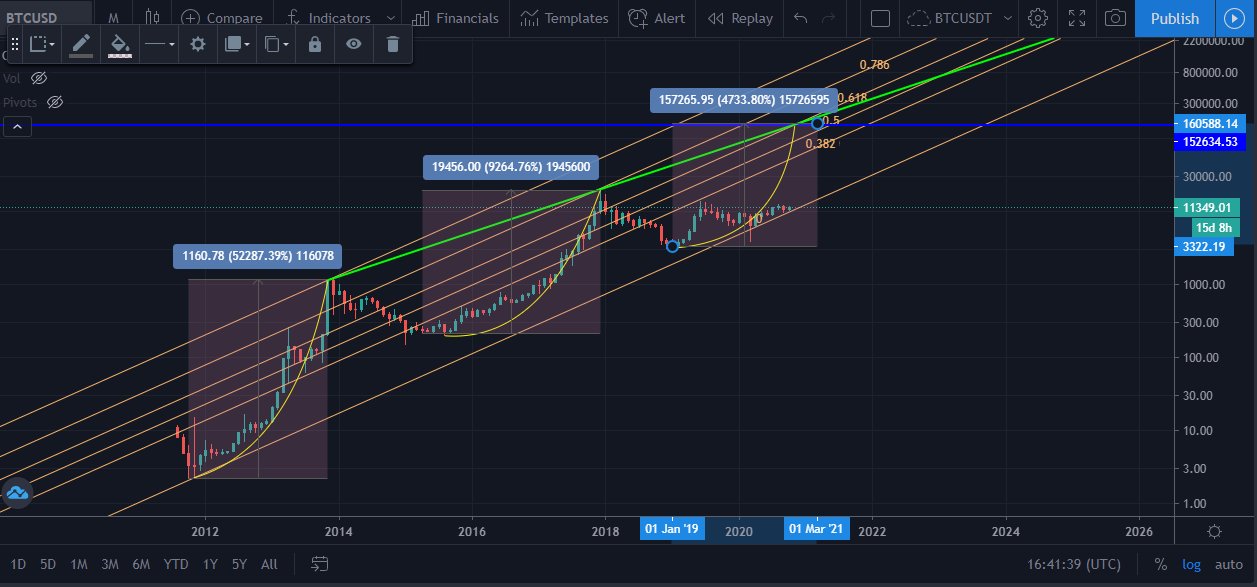Delete the selected drawing with trash icon
Screen dimensions: 1257x587
click(x=392, y=44)
